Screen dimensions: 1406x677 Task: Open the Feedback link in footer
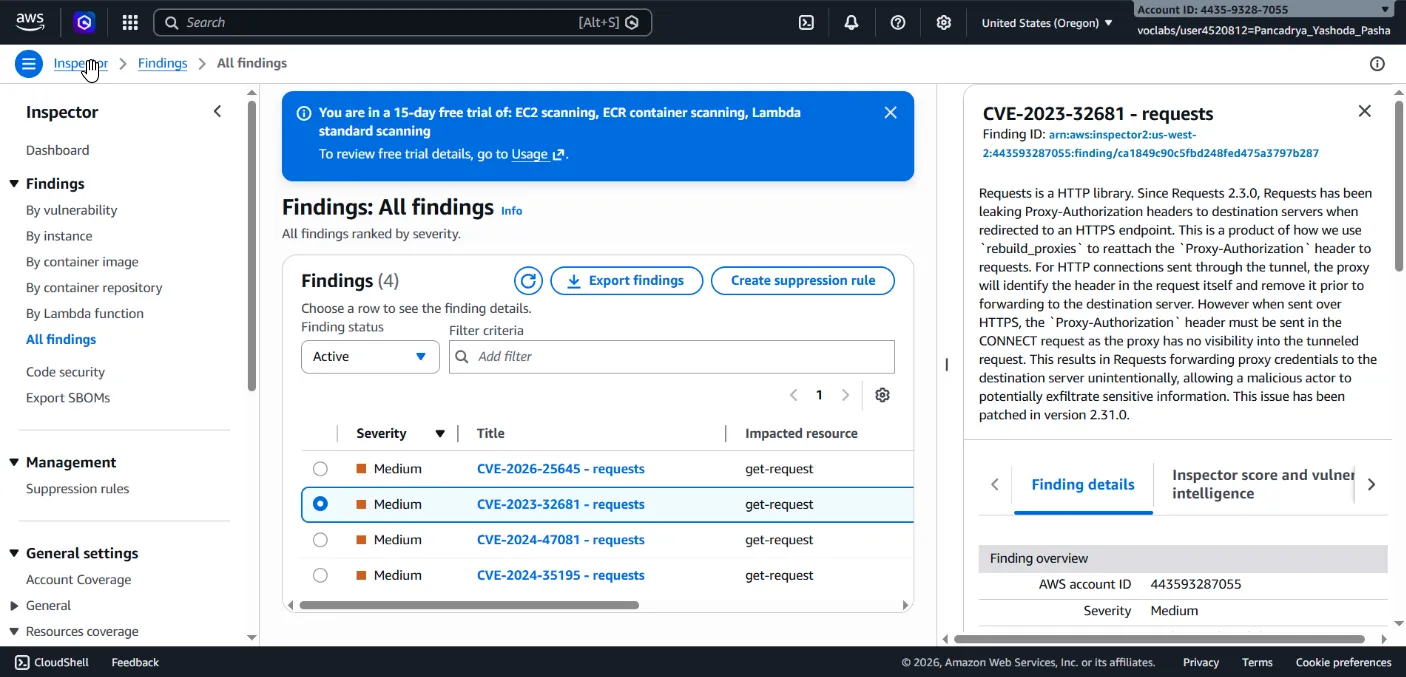point(135,662)
